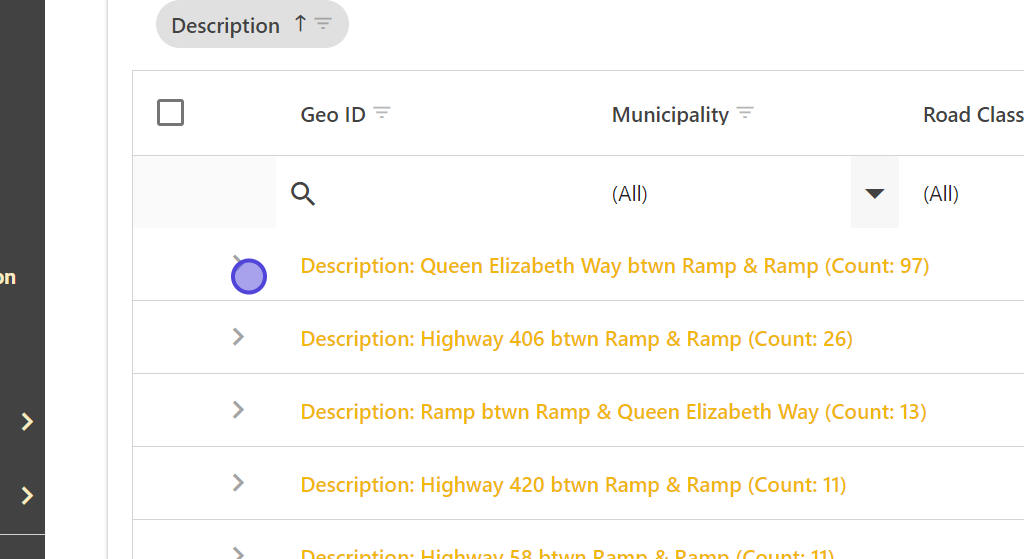Click the magnifier search icon under Geo ID
Screen dimensions: 1024x559
click(303, 193)
